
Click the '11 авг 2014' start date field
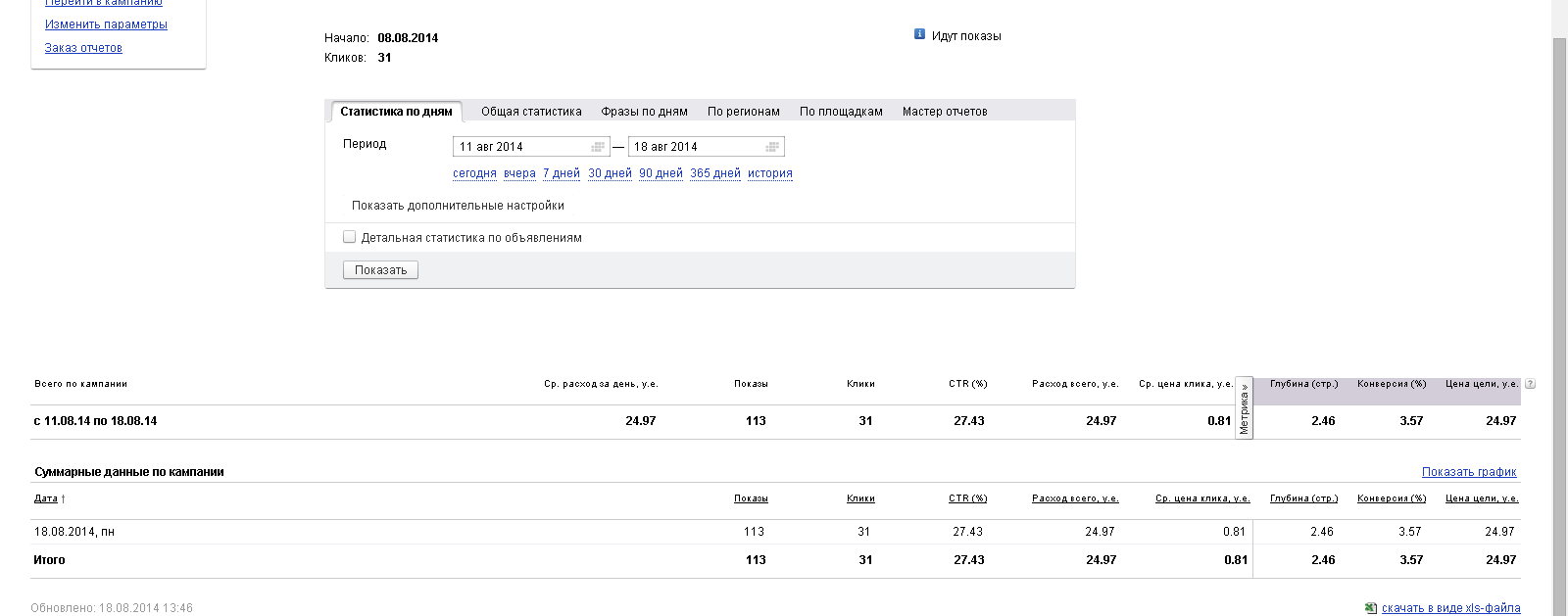(x=521, y=147)
